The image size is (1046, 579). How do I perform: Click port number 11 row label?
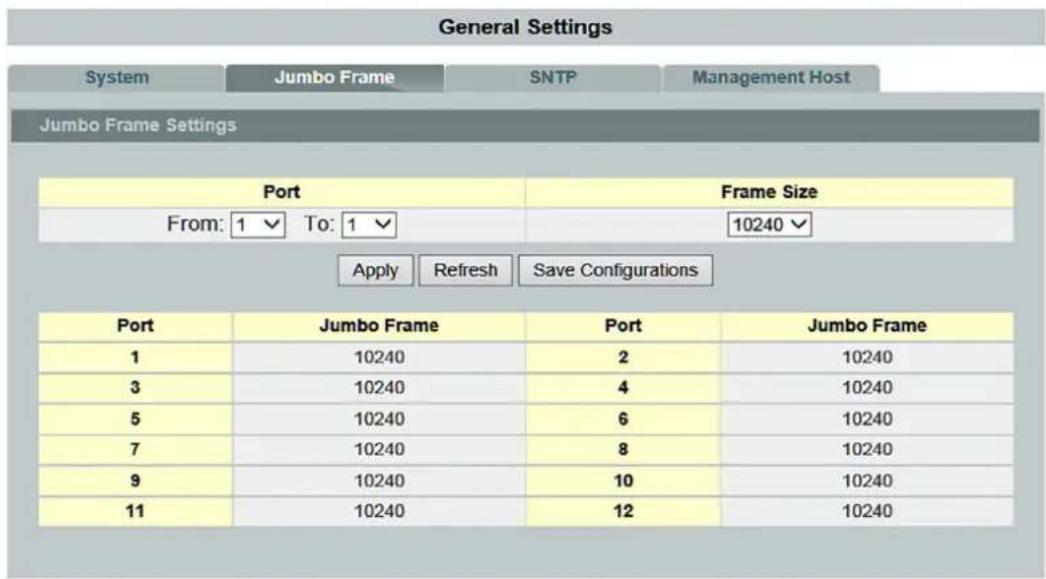(x=135, y=512)
